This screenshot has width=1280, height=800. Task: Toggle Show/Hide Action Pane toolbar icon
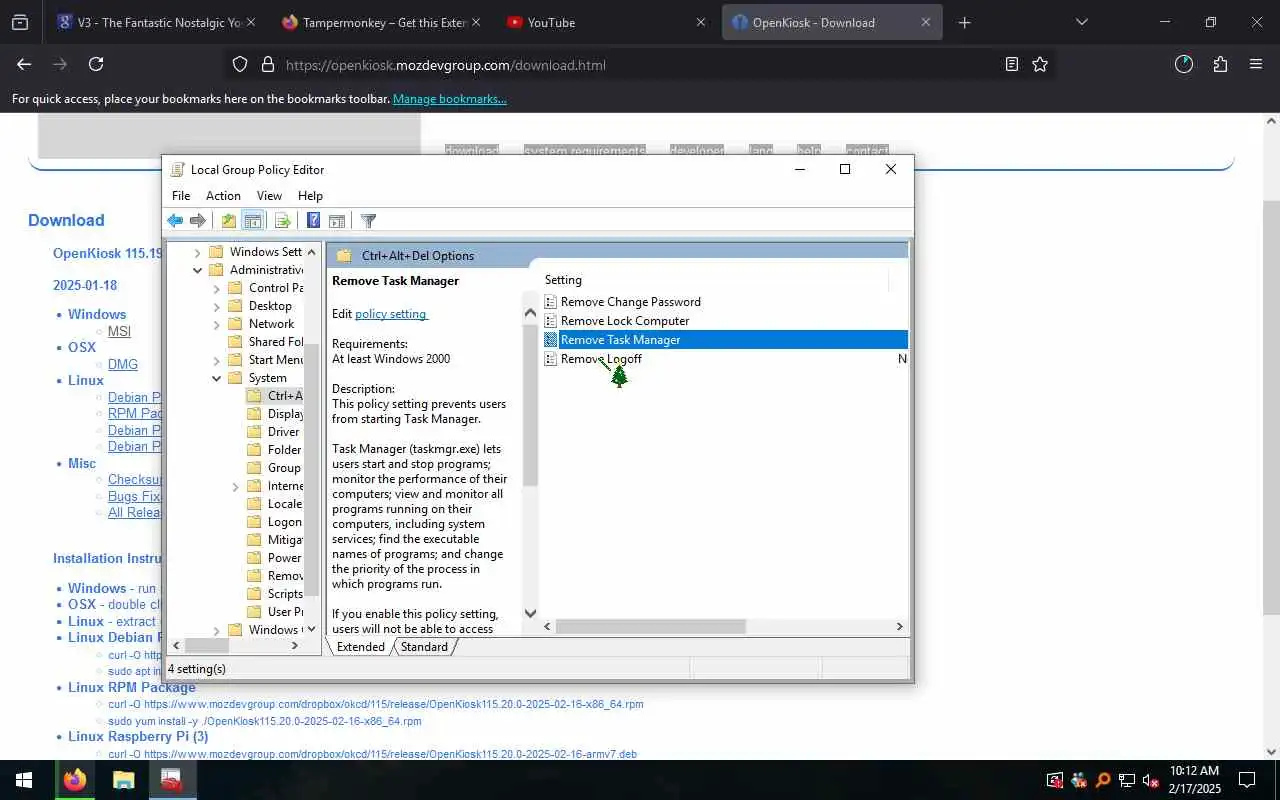pyautogui.click(x=337, y=221)
